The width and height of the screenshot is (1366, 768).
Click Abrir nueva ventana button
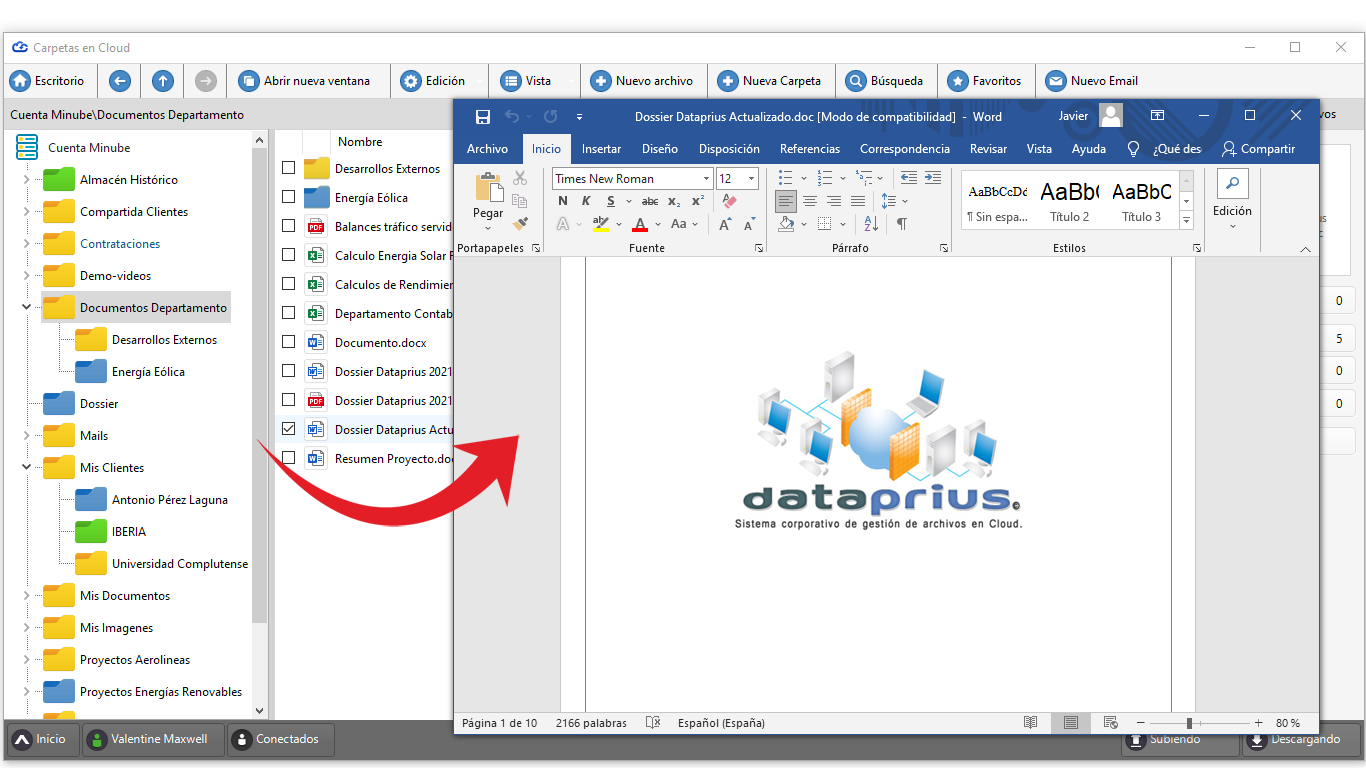(306, 81)
